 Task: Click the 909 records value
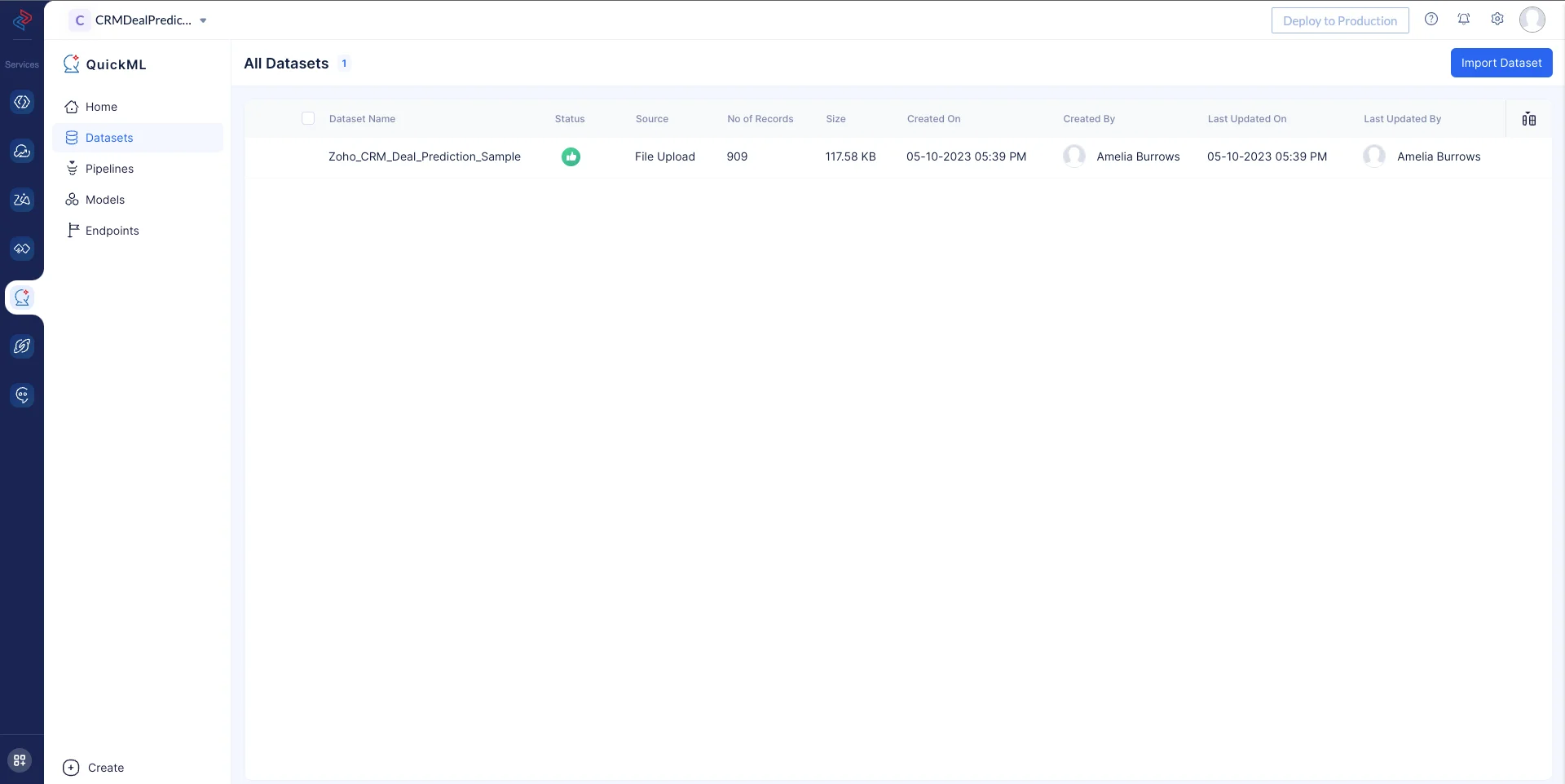pyautogui.click(x=737, y=156)
